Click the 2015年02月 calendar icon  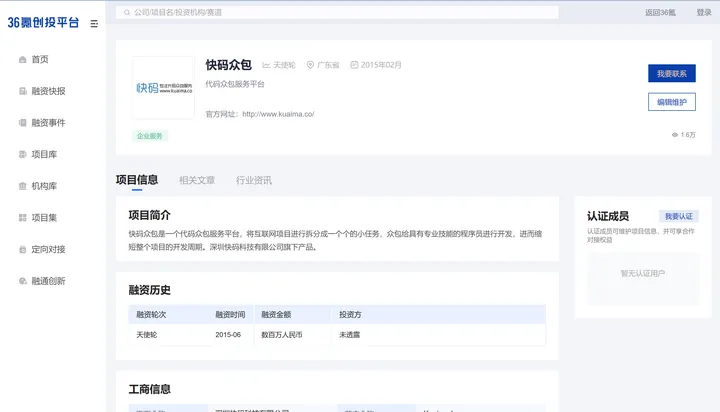coord(354,65)
